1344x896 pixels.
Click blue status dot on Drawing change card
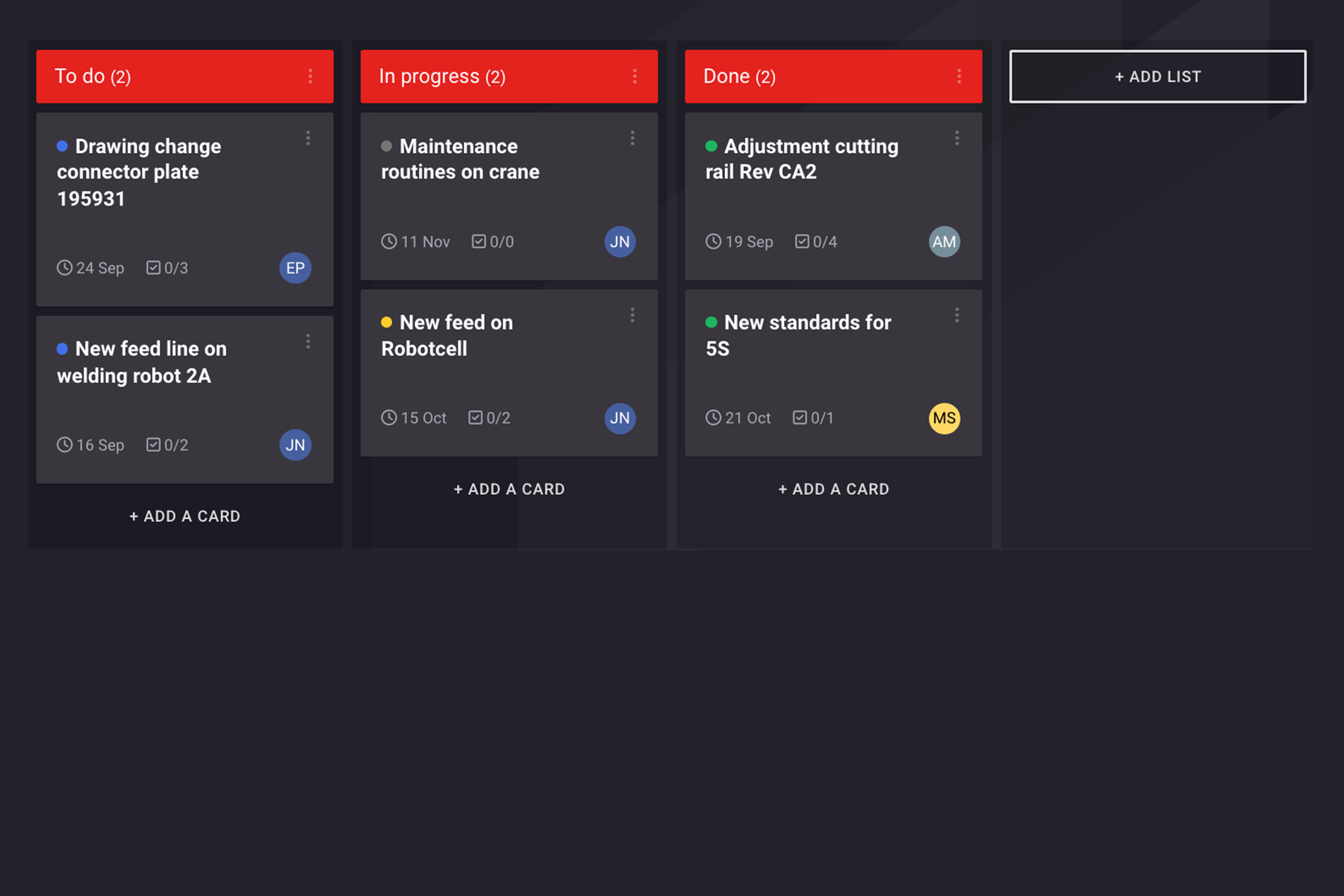pos(63,146)
